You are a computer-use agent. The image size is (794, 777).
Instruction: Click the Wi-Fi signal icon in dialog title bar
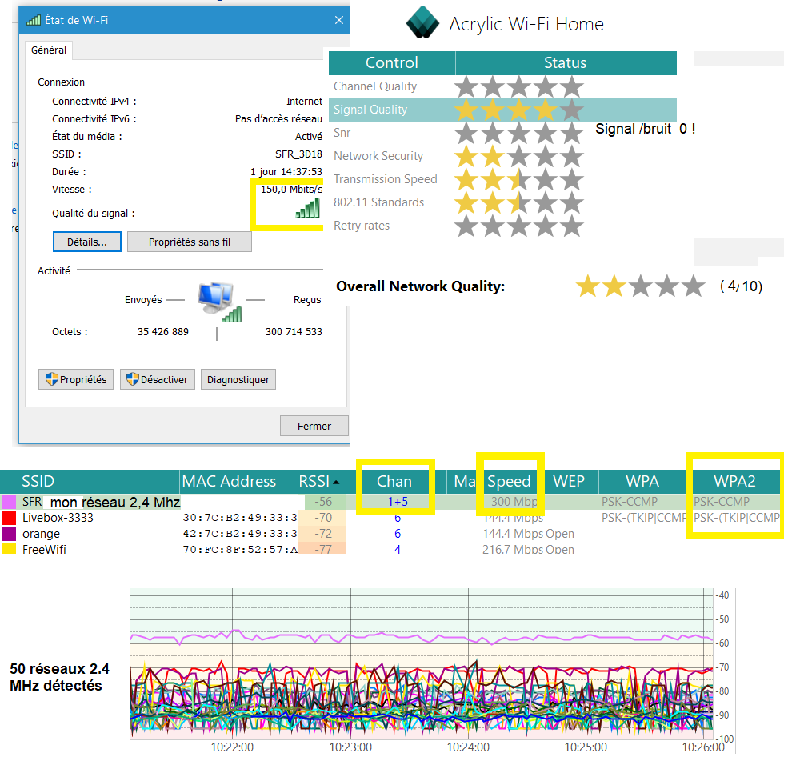tap(34, 19)
